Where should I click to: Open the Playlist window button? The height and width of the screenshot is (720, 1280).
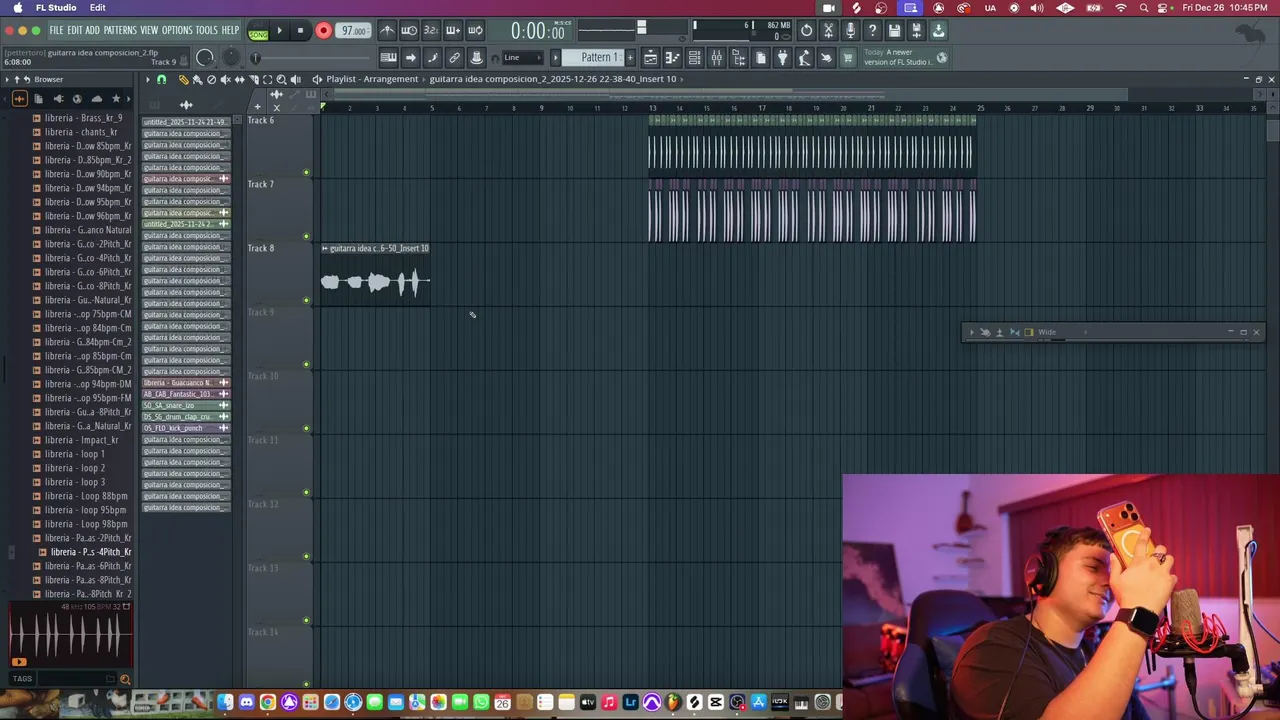(x=650, y=58)
